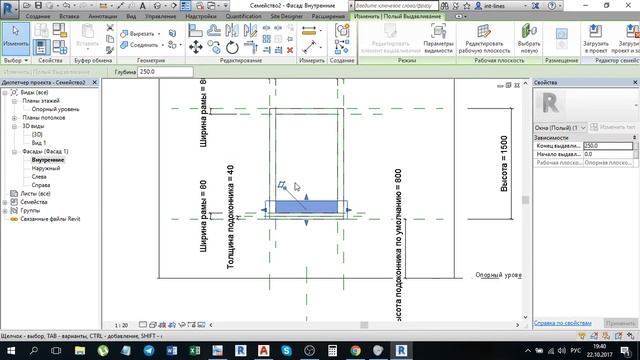
Task: Click the vertical scrollbar thumb in drawing view
Action: click(525, 200)
